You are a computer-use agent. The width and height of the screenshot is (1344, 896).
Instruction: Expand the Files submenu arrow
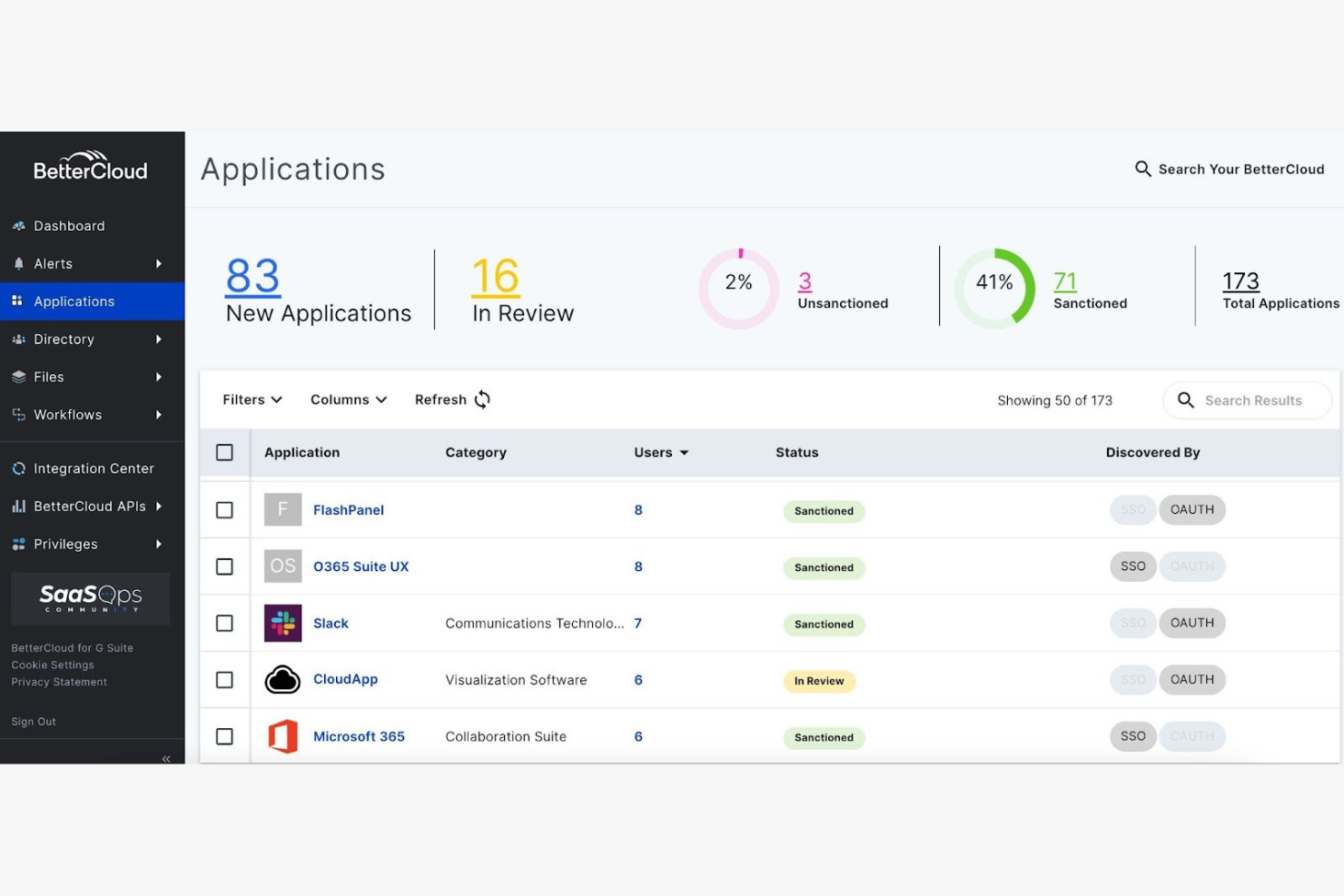[x=159, y=377]
